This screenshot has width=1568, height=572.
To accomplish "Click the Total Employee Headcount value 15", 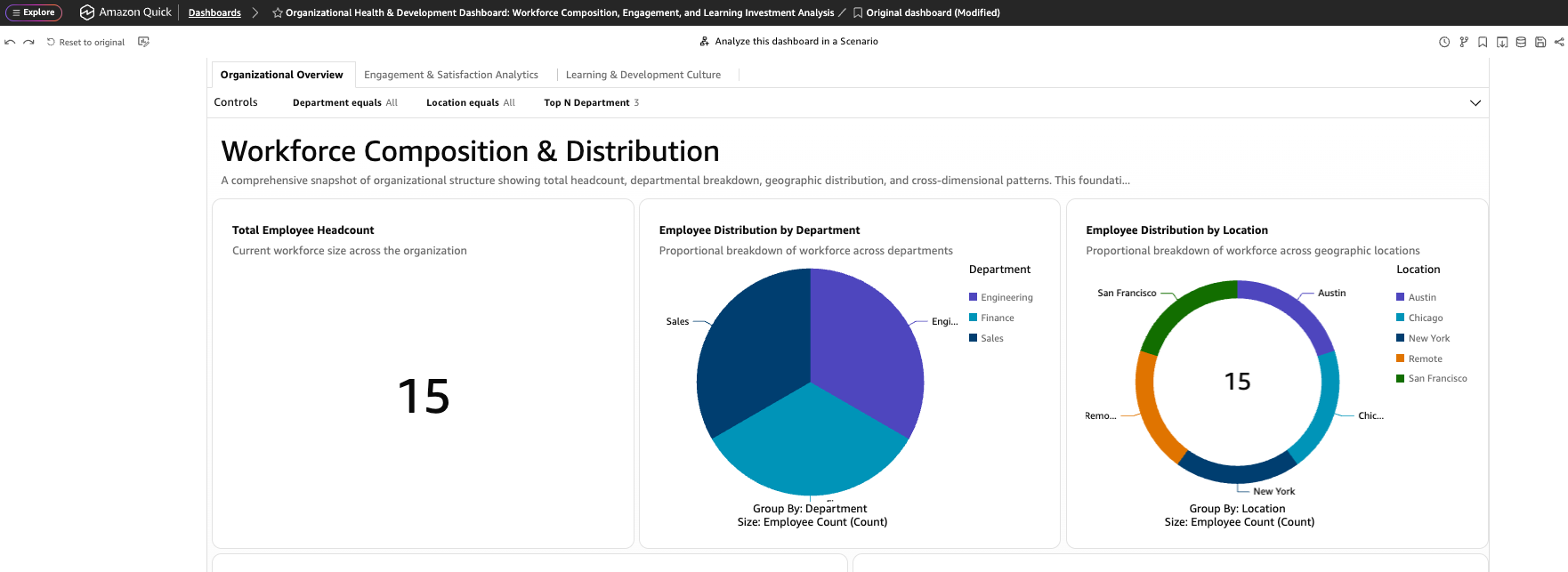I will tap(424, 396).
